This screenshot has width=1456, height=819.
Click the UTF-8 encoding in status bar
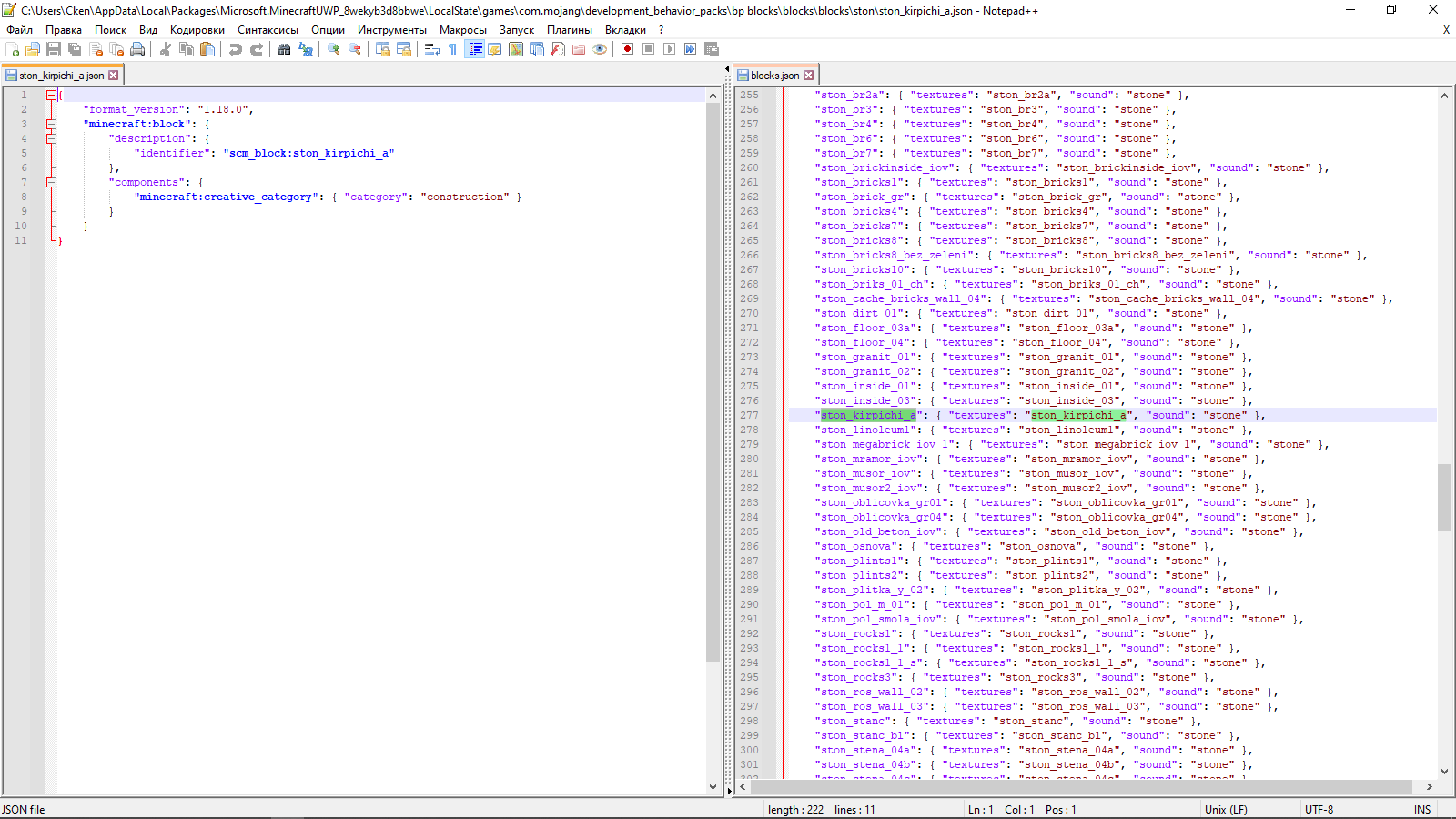coord(1319,809)
